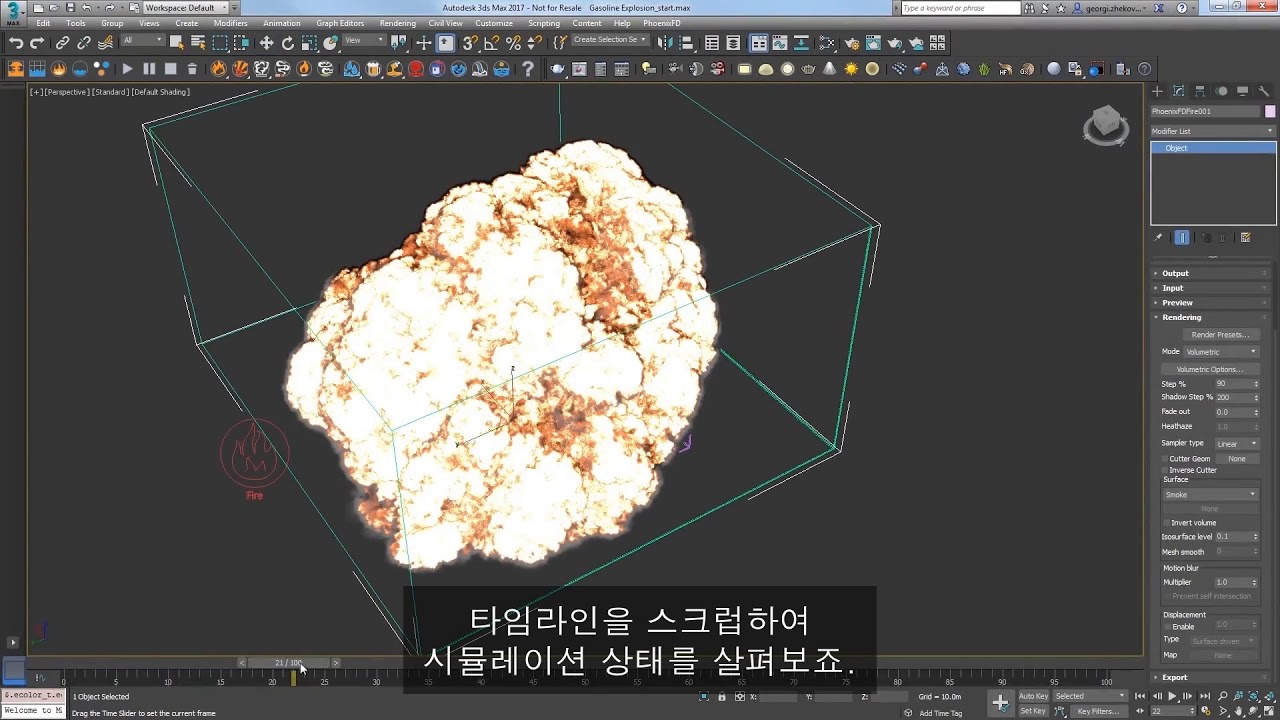Toggle the Auto Key mode
The height and width of the screenshot is (720, 1280).
[x=1033, y=696]
